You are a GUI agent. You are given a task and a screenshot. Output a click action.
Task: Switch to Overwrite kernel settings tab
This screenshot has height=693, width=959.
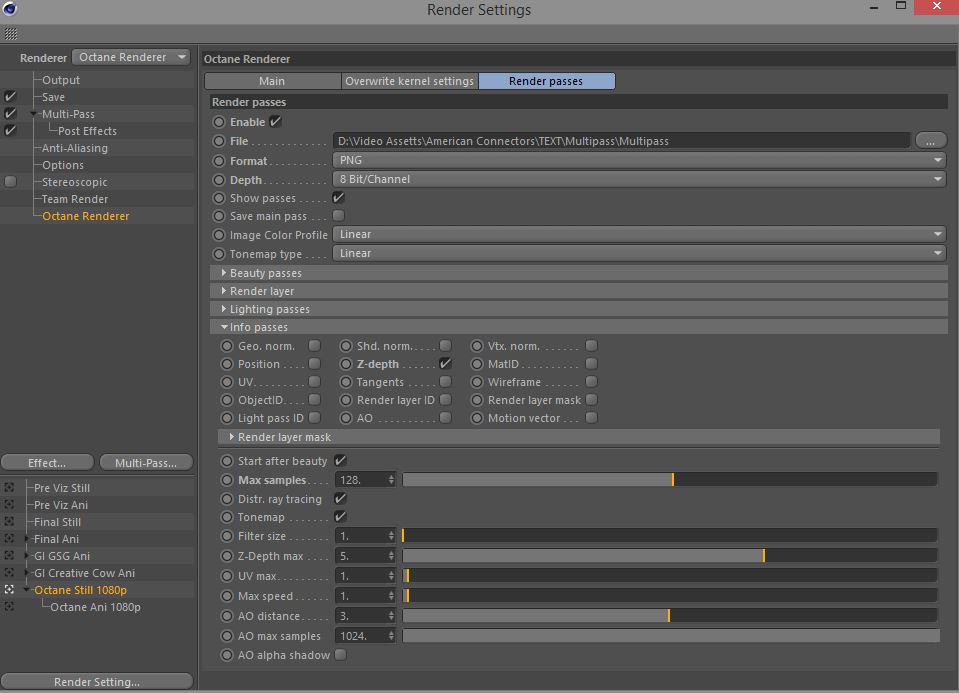coord(410,81)
